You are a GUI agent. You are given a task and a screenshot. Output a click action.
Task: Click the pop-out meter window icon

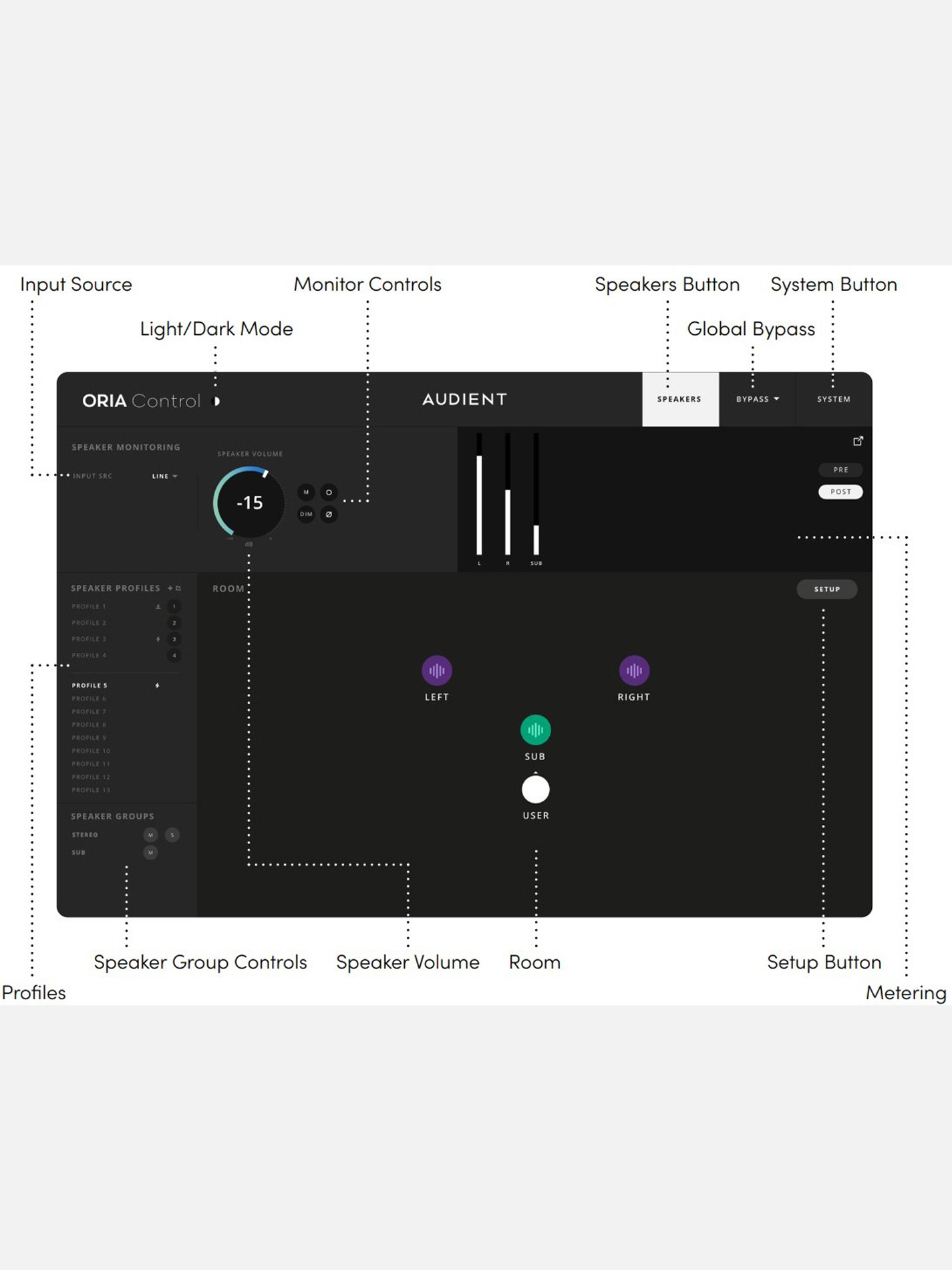pyautogui.click(x=858, y=441)
